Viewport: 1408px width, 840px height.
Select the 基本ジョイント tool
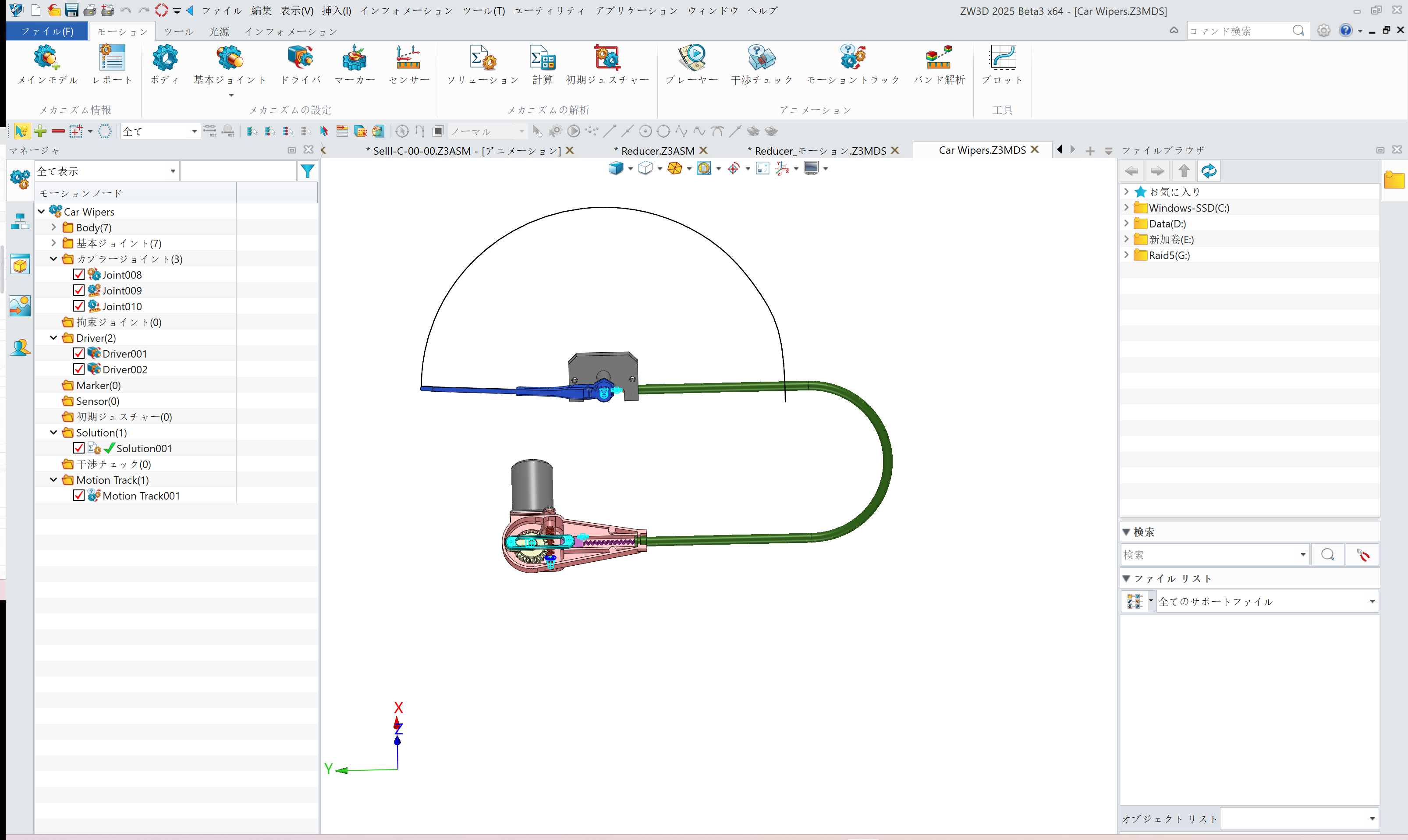pyautogui.click(x=230, y=64)
